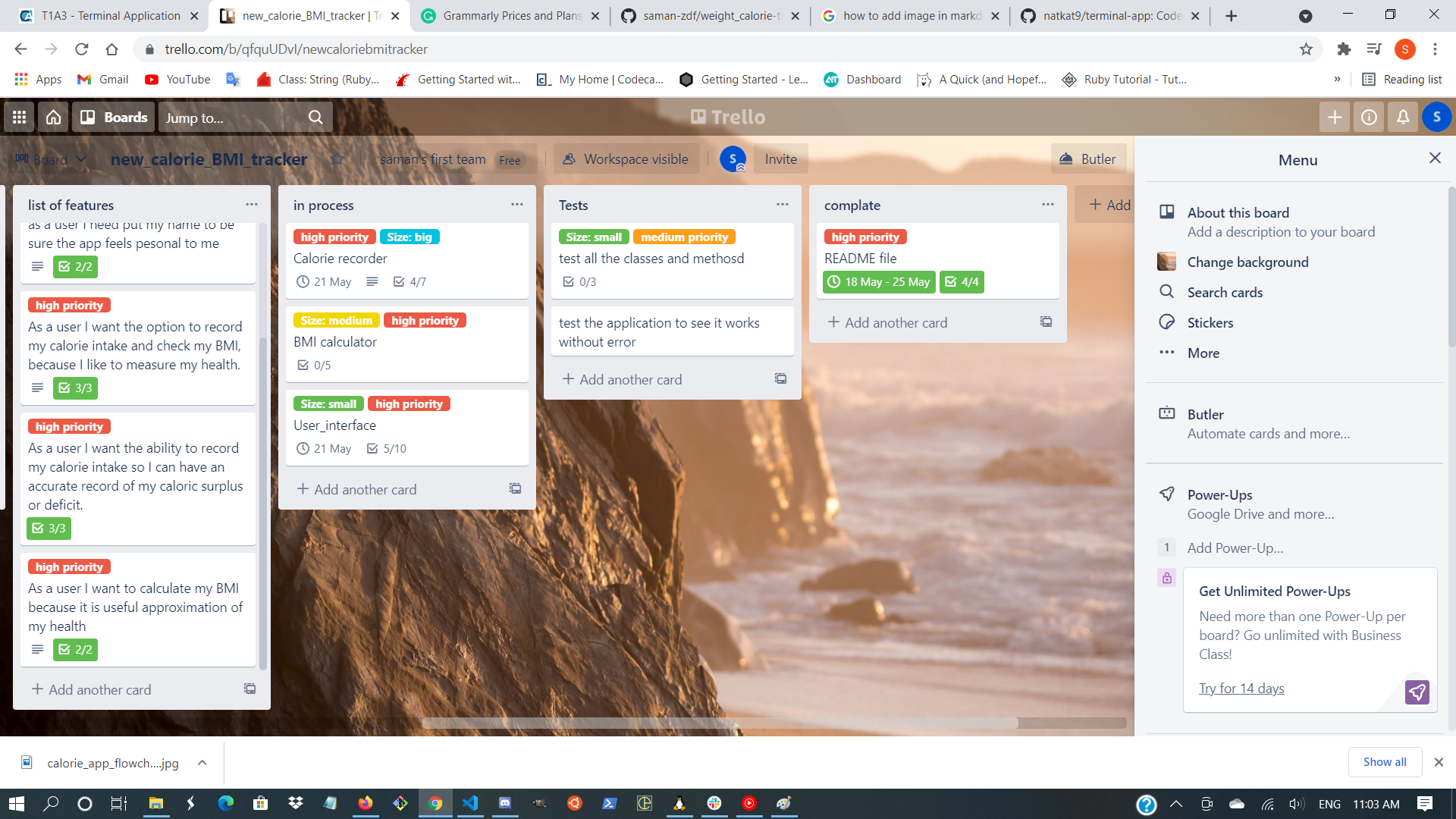Click the Power-Ups icon in menu
The height and width of the screenshot is (819, 1456).
tap(1166, 494)
